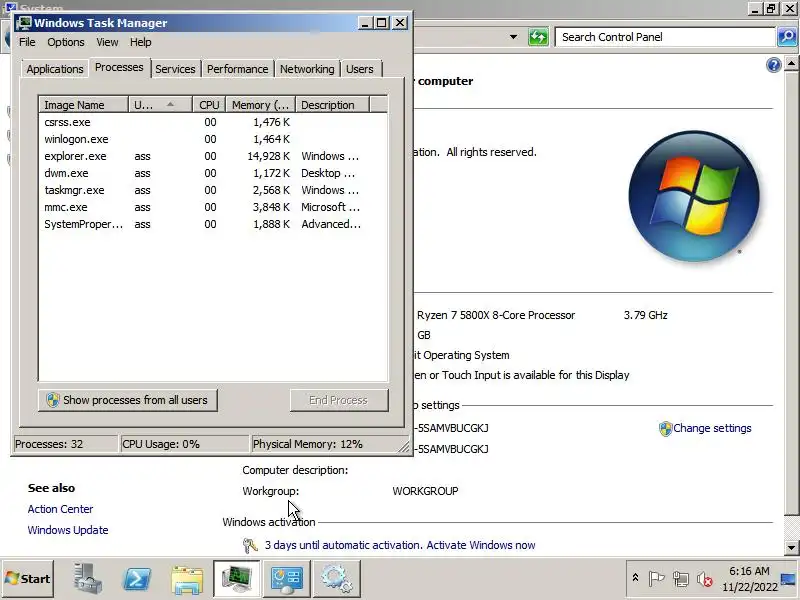Sort processes by CPU column
Viewport: 800px width, 600px height.
point(209,105)
